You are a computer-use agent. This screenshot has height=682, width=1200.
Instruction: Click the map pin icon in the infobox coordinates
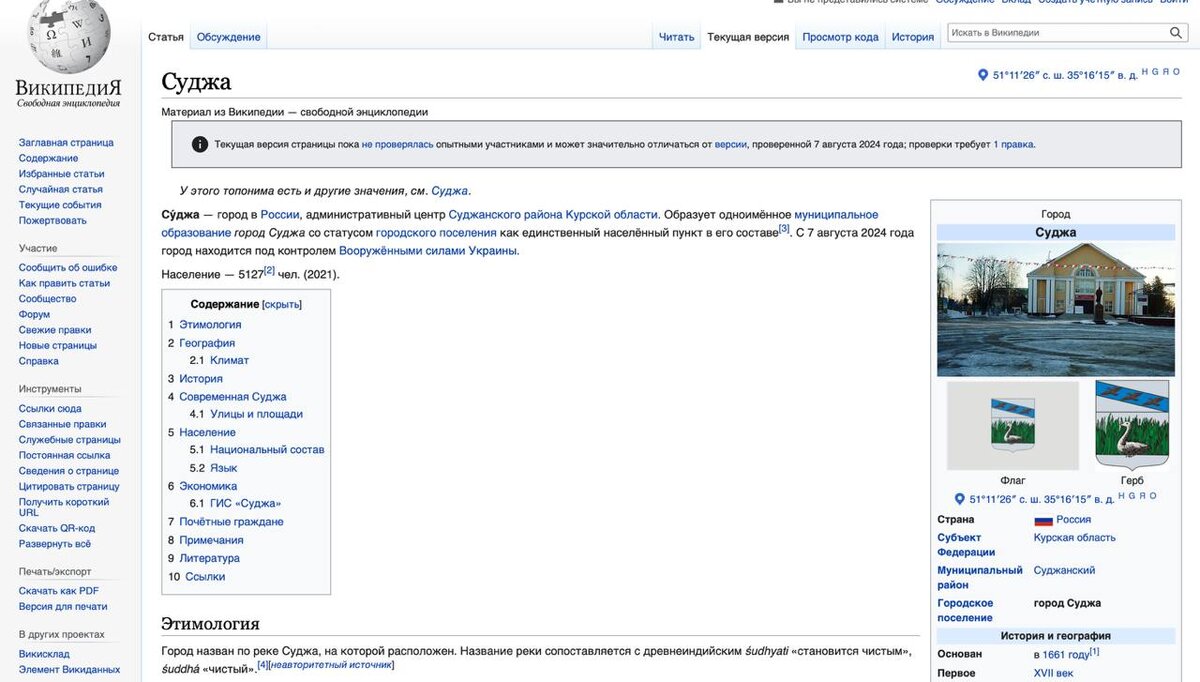click(960, 499)
